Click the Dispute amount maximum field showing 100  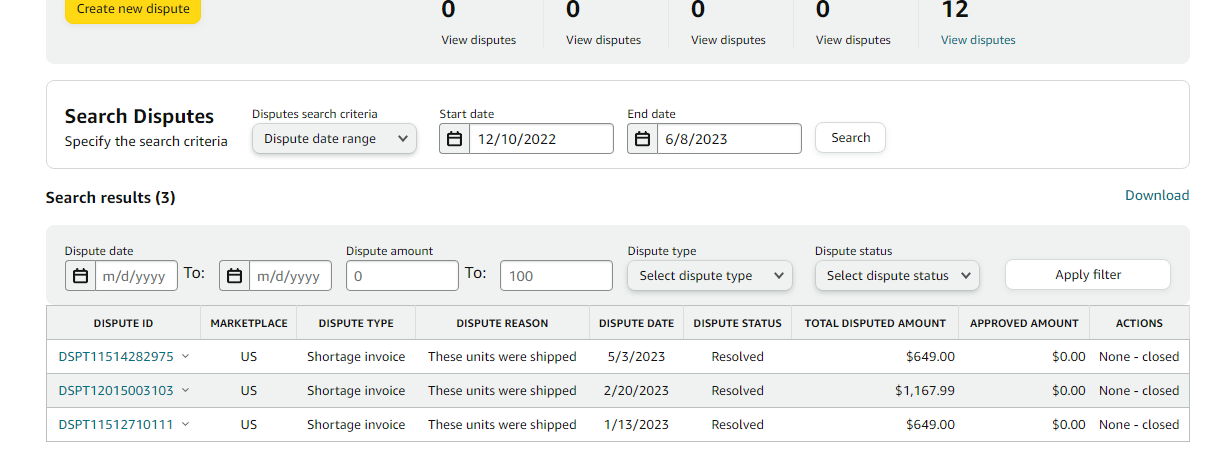coord(556,276)
